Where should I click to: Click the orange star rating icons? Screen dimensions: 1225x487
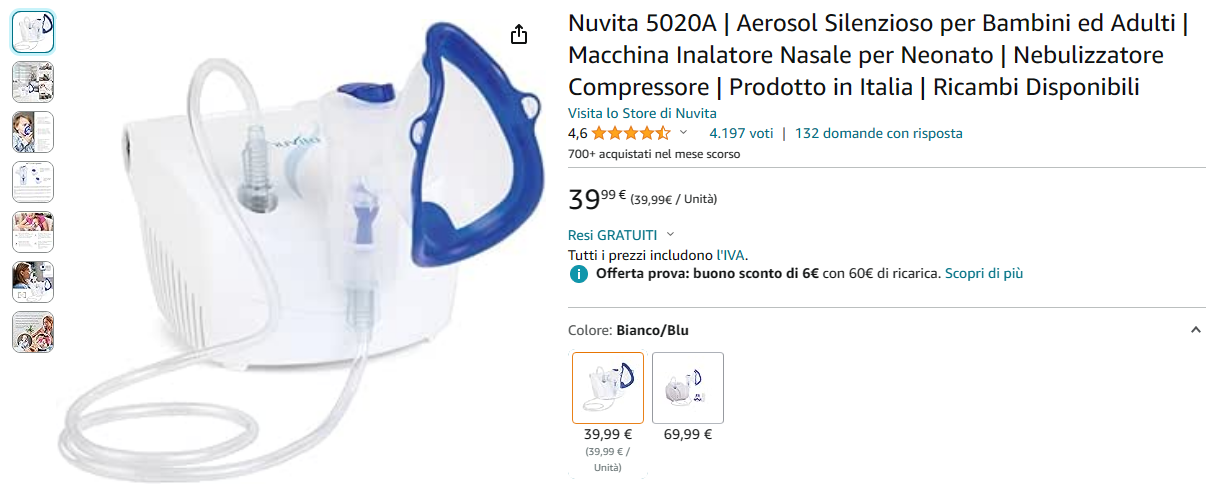click(630, 133)
